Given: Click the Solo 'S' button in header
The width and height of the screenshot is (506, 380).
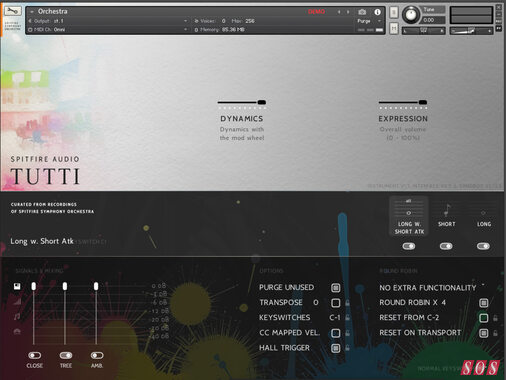Looking at the screenshot, I should pyautogui.click(x=394, y=13).
